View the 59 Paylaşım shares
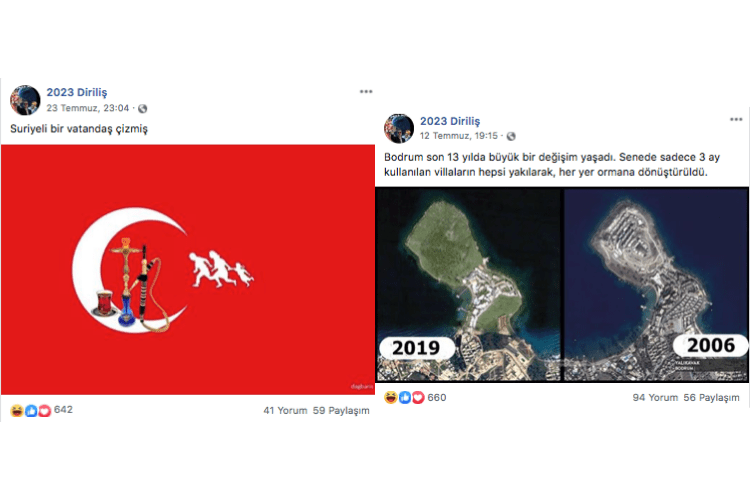The width and height of the screenshot is (750, 500). [x=341, y=411]
